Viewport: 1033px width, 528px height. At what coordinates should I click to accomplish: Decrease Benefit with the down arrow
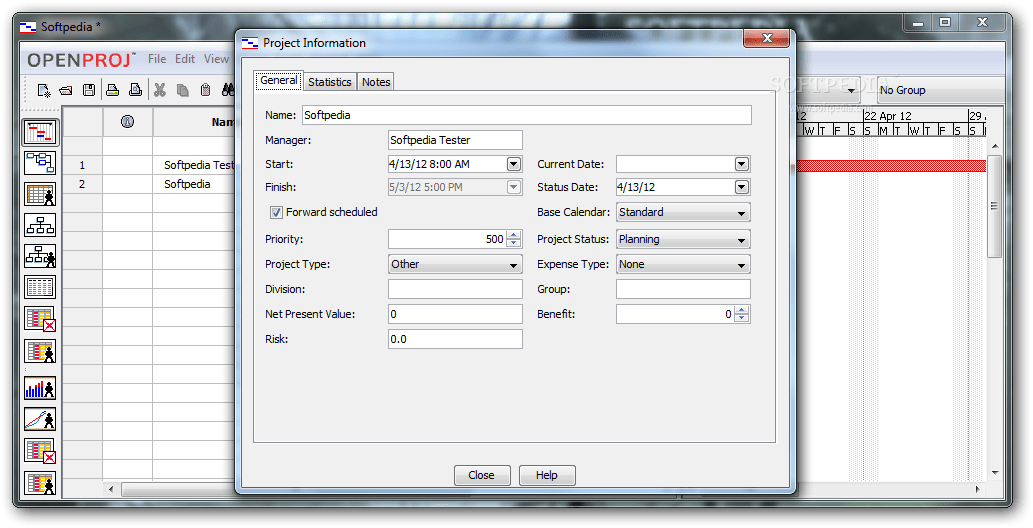tap(742, 318)
